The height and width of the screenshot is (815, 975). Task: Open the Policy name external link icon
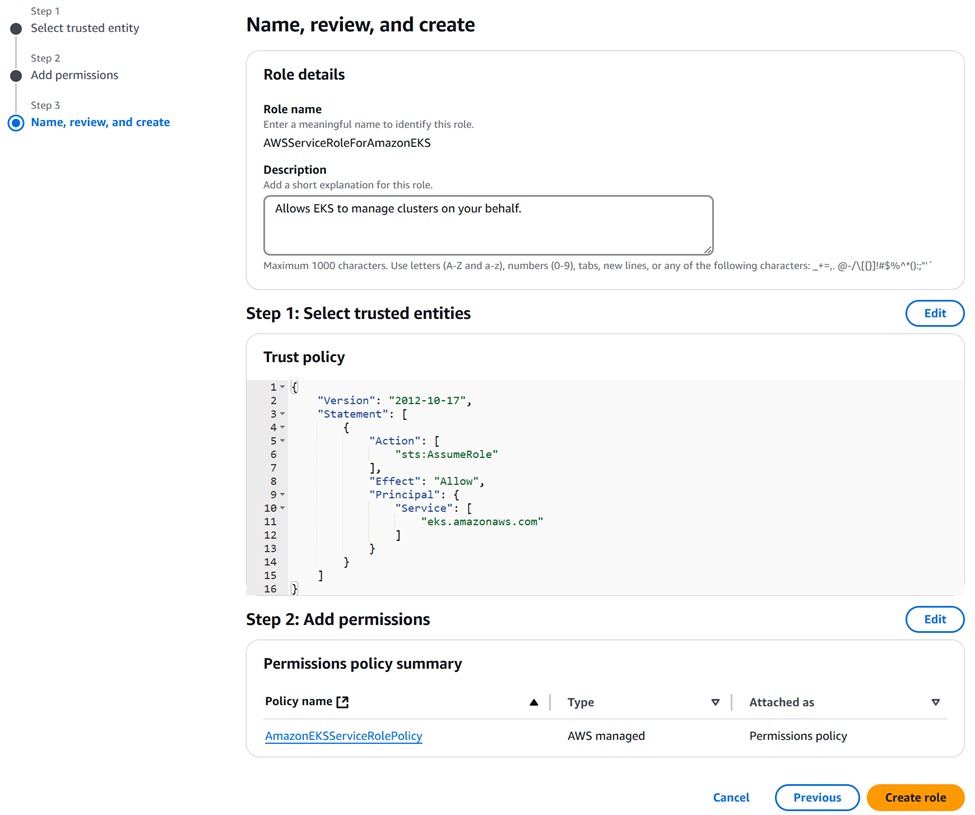click(342, 702)
